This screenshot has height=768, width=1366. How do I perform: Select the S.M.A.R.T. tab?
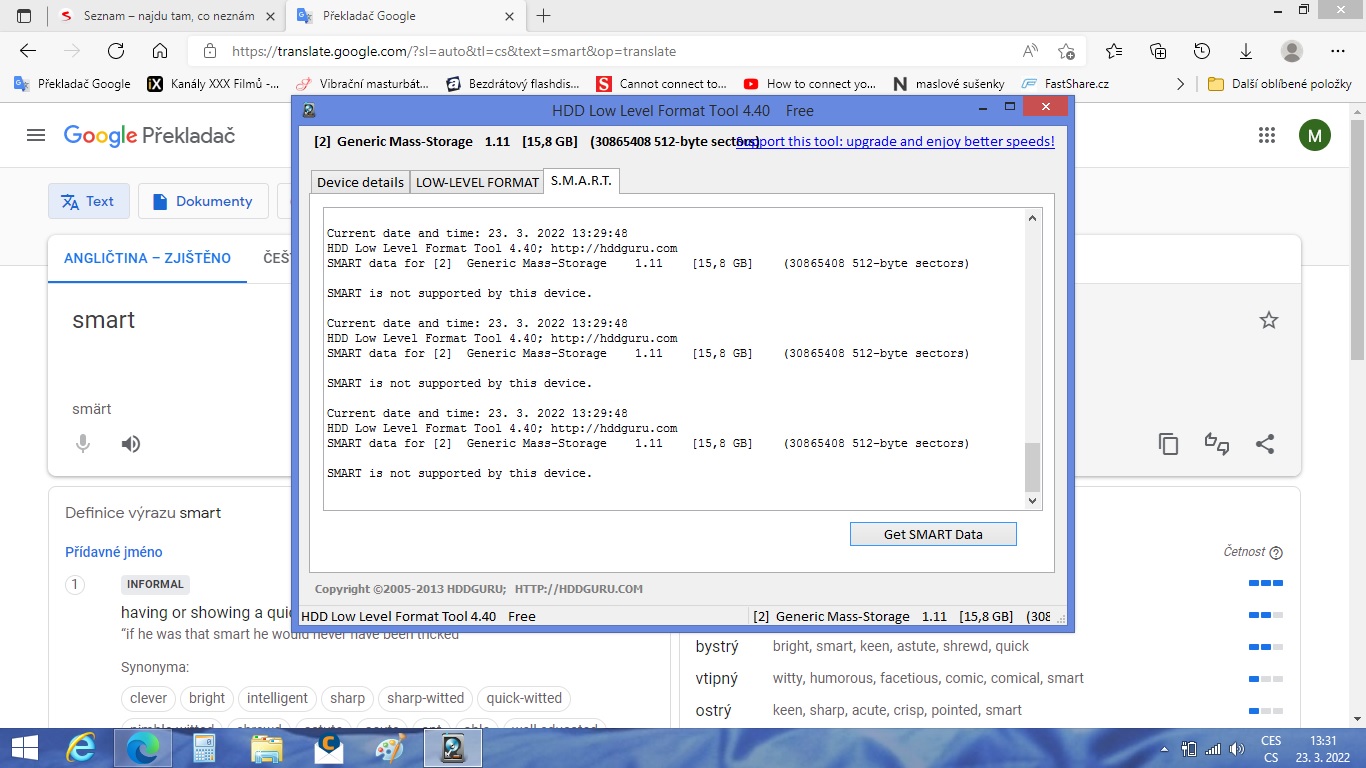tap(581, 181)
